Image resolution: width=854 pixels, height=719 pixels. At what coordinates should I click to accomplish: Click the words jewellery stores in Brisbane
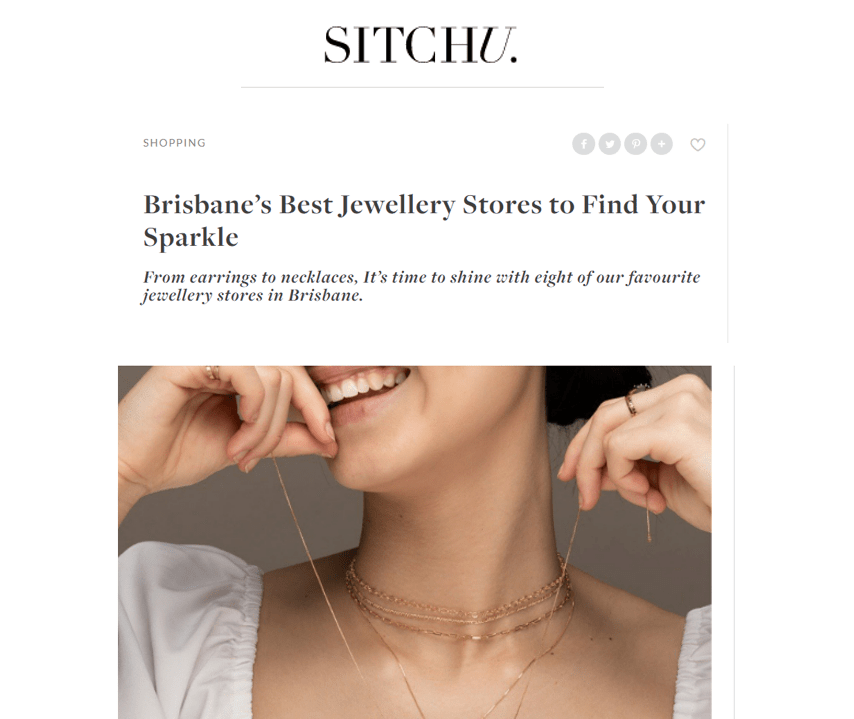click(252, 295)
